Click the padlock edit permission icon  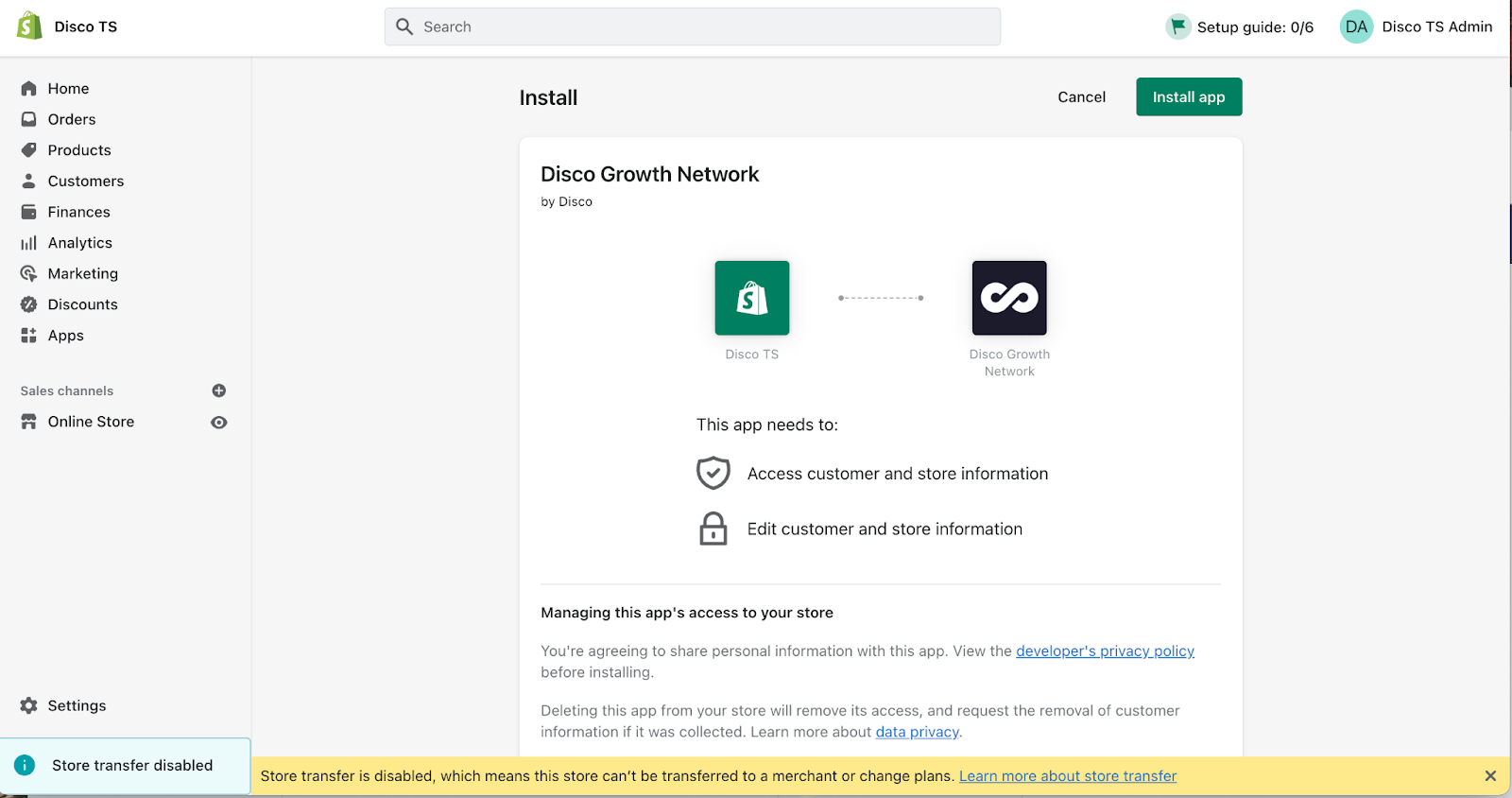point(713,529)
